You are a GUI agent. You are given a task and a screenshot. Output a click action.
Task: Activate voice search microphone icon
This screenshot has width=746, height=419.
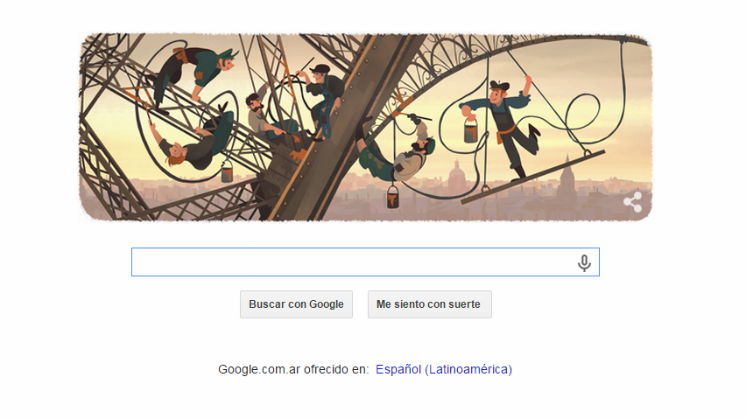coord(584,263)
